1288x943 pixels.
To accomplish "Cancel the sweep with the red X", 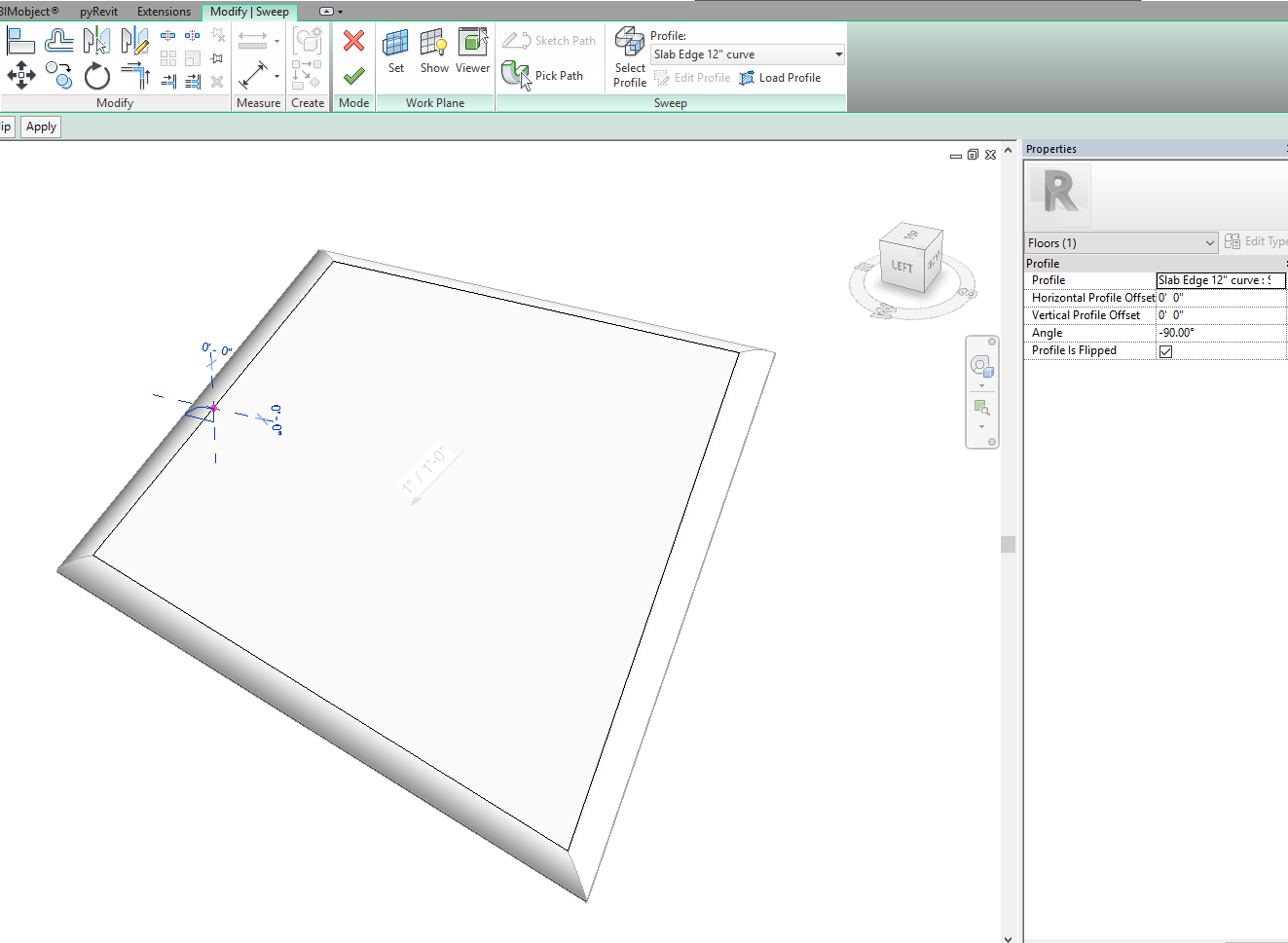I will tap(353, 40).
